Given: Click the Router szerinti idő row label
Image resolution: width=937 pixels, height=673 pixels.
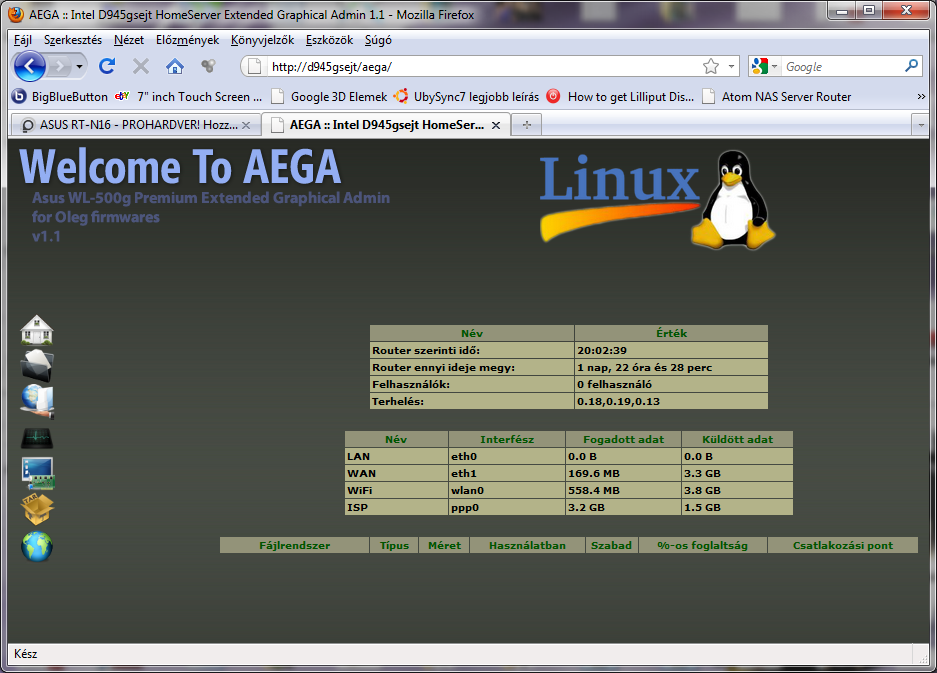Looking at the screenshot, I should [x=425, y=350].
